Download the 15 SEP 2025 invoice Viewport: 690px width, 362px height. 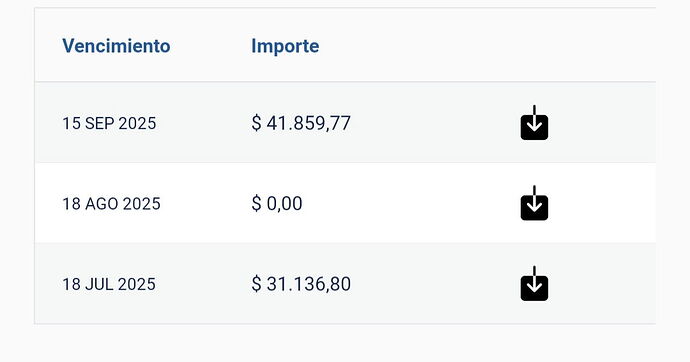click(534, 123)
